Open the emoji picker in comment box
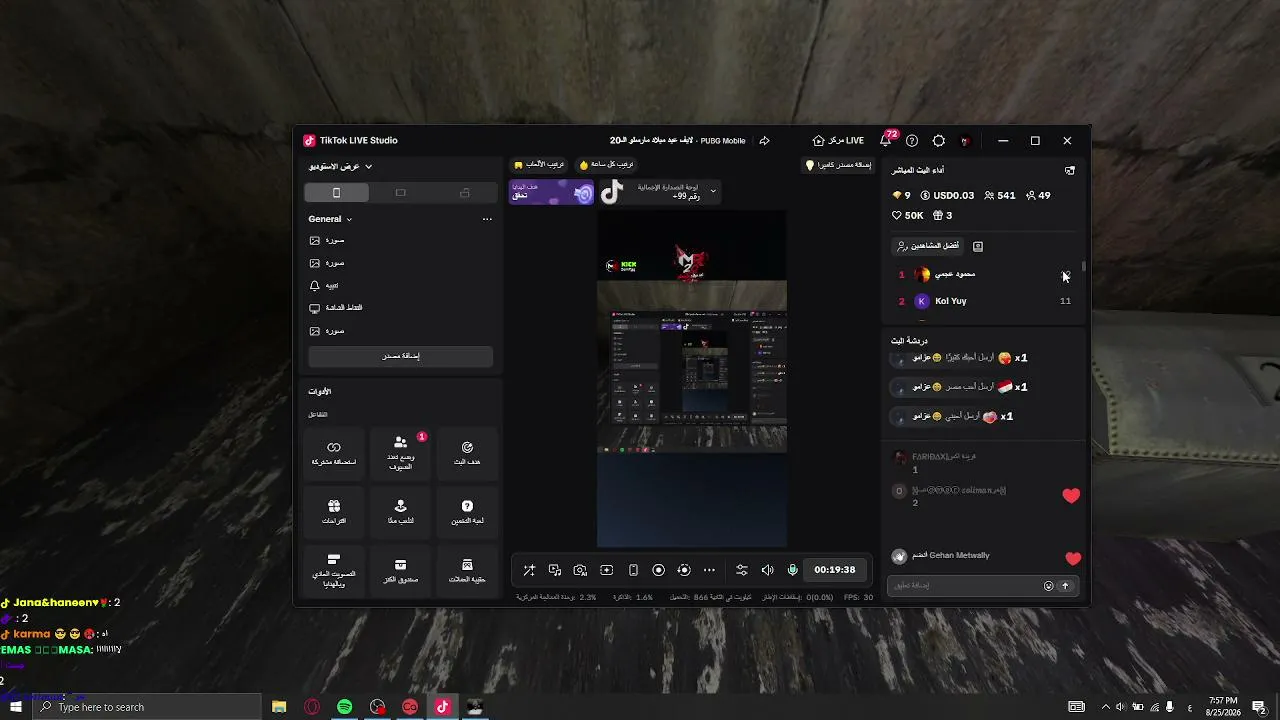Viewport: 1280px width, 720px height. (1048, 586)
